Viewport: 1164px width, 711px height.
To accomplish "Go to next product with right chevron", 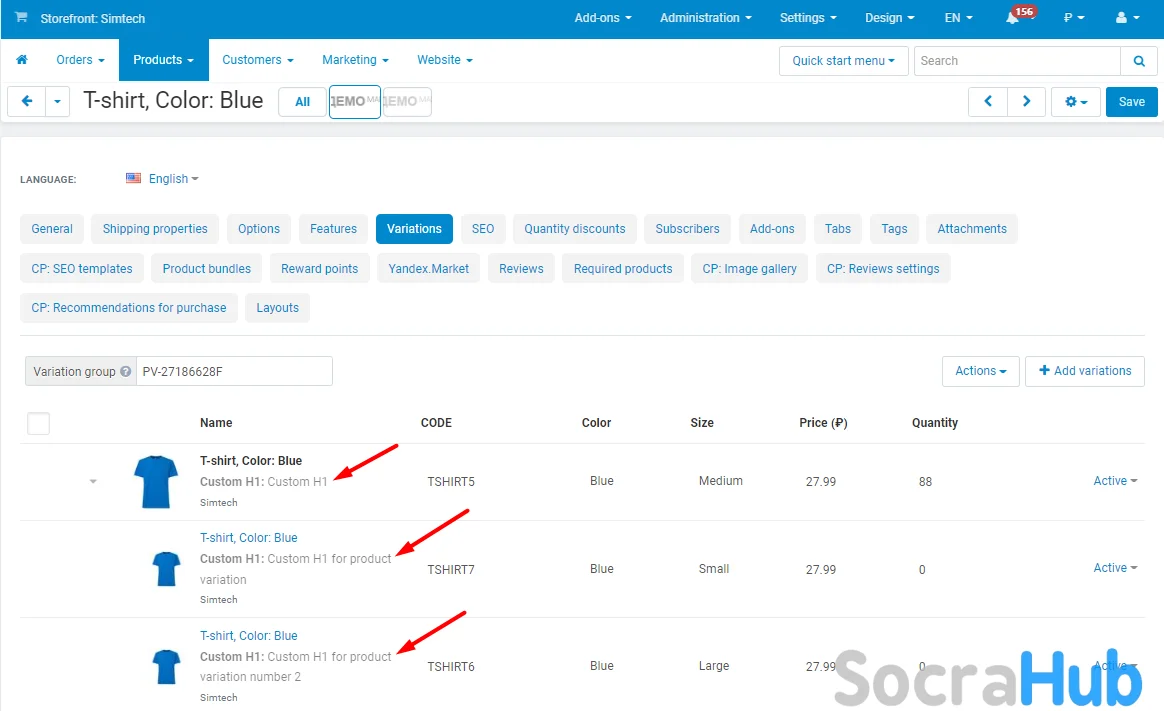I will (1026, 102).
